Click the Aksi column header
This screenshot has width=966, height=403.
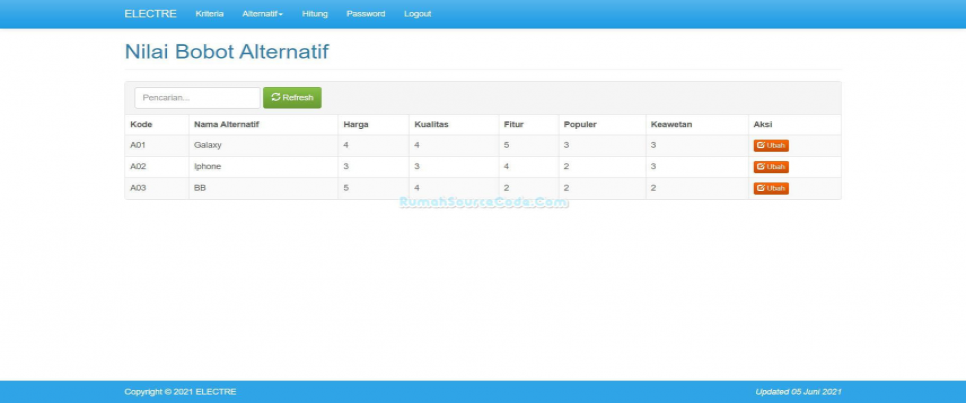(762, 124)
